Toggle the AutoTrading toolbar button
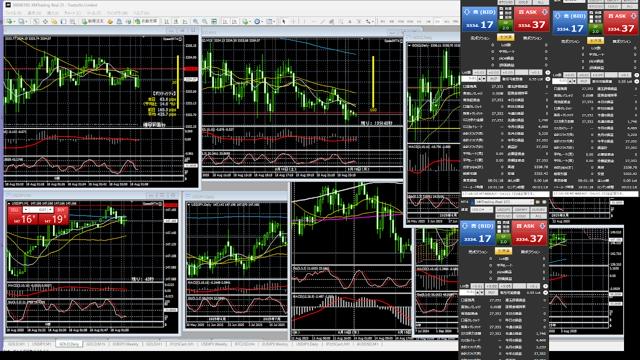 146,21
